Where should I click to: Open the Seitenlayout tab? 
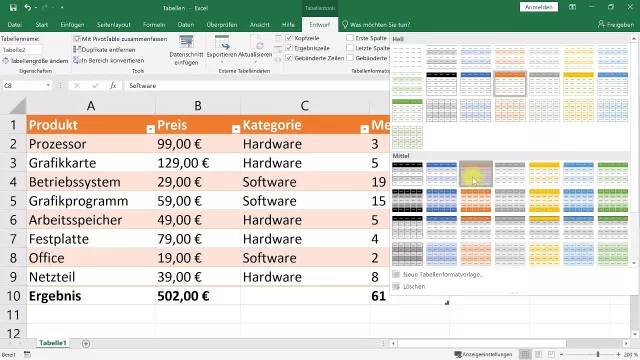click(114, 24)
